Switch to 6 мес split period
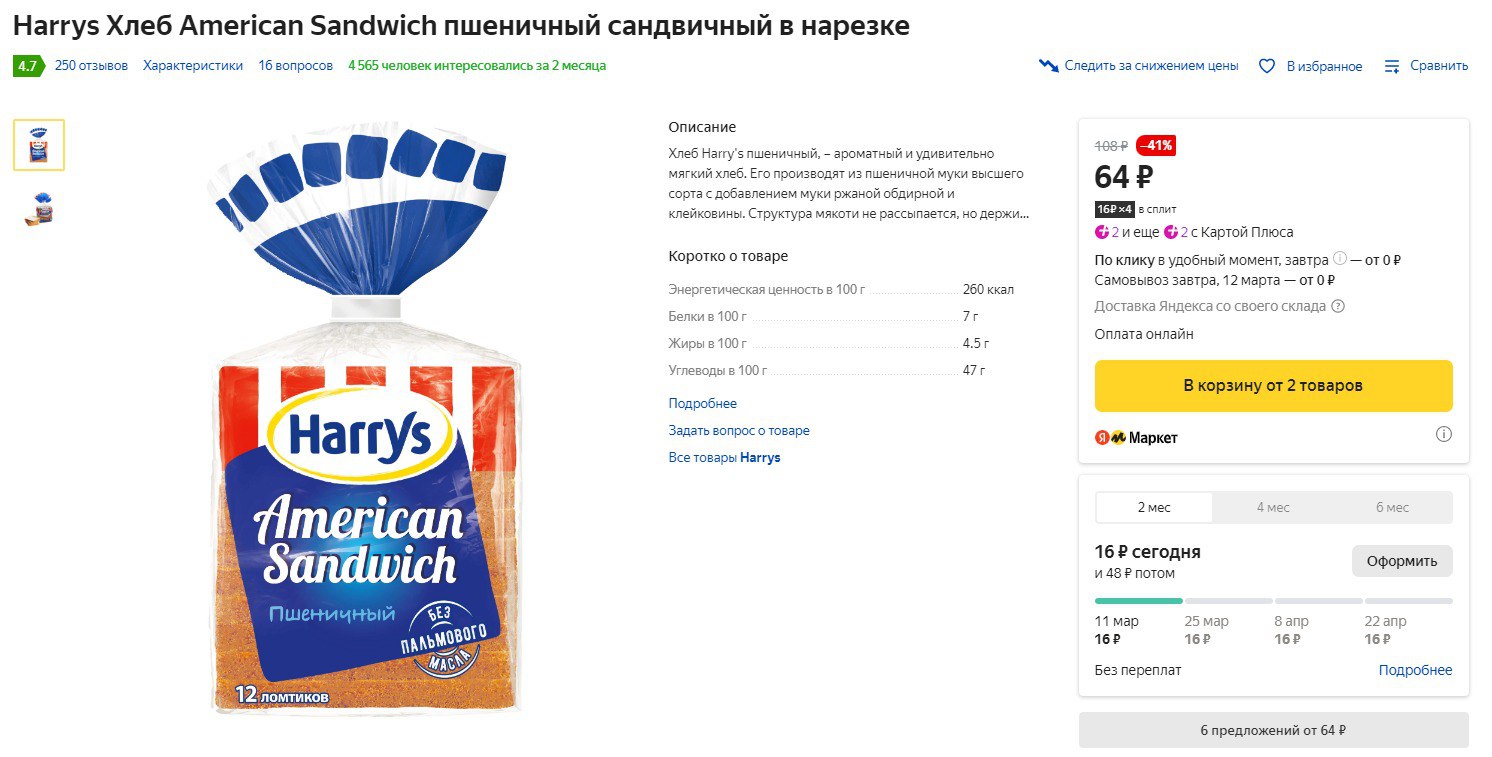This screenshot has width=1492, height=757. [1392, 507]
